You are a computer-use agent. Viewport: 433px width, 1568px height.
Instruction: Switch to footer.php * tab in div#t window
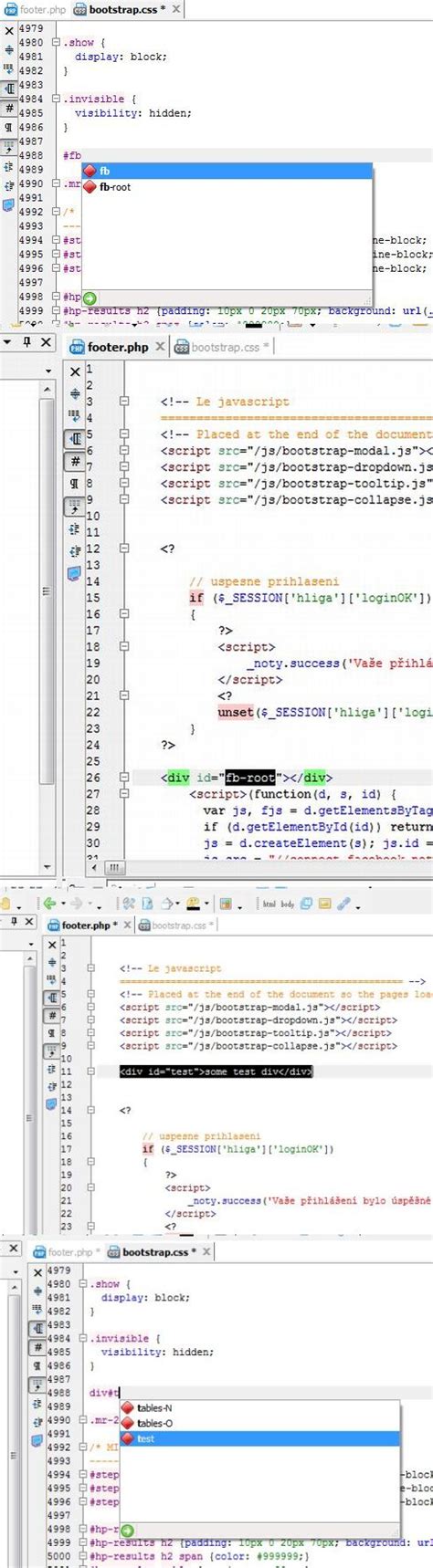[66, 1252]
